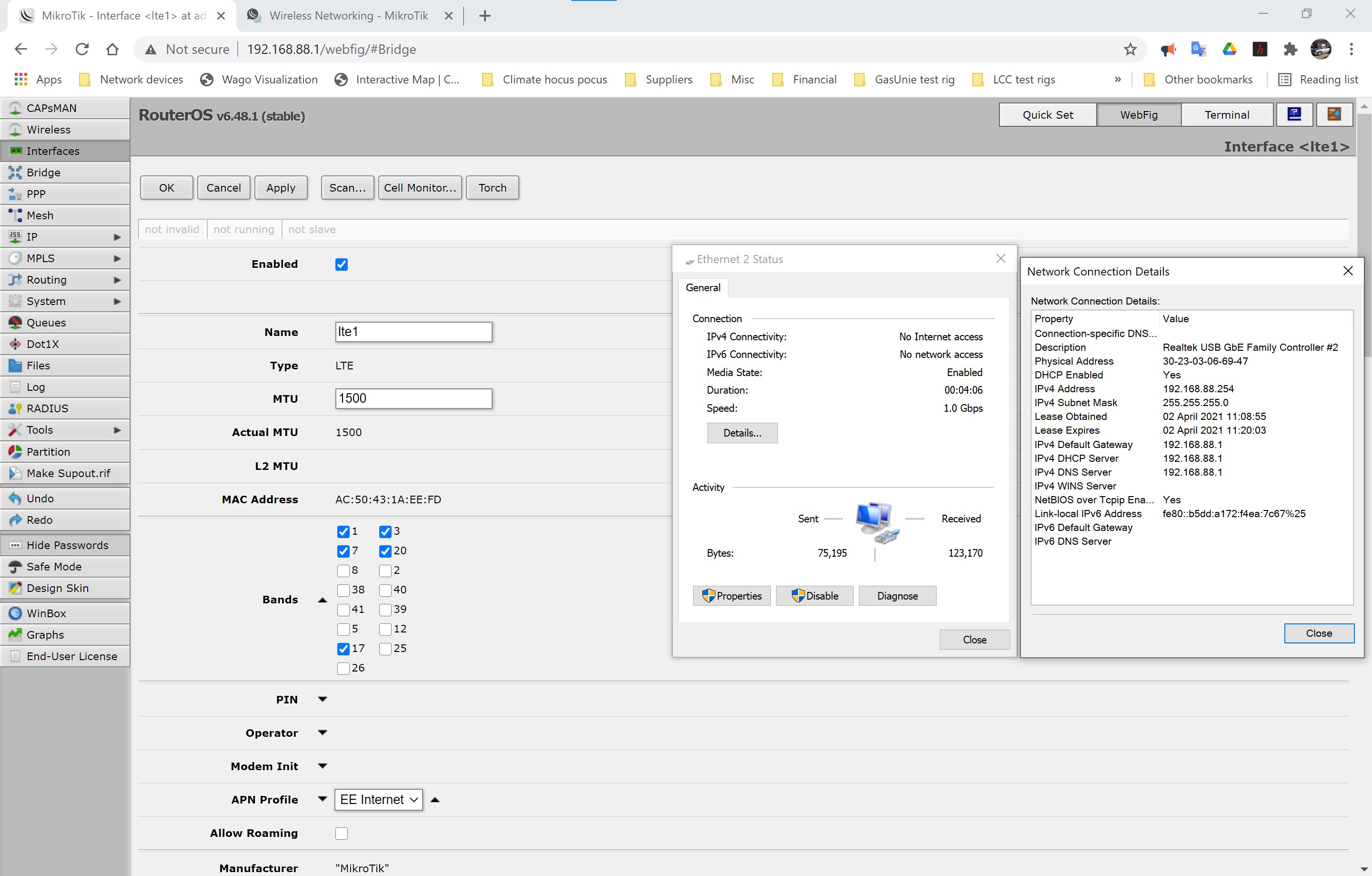Open the Files folder icon
Image resolution: width=1372 pixels, height=876 pixels.
coord(15,366)
